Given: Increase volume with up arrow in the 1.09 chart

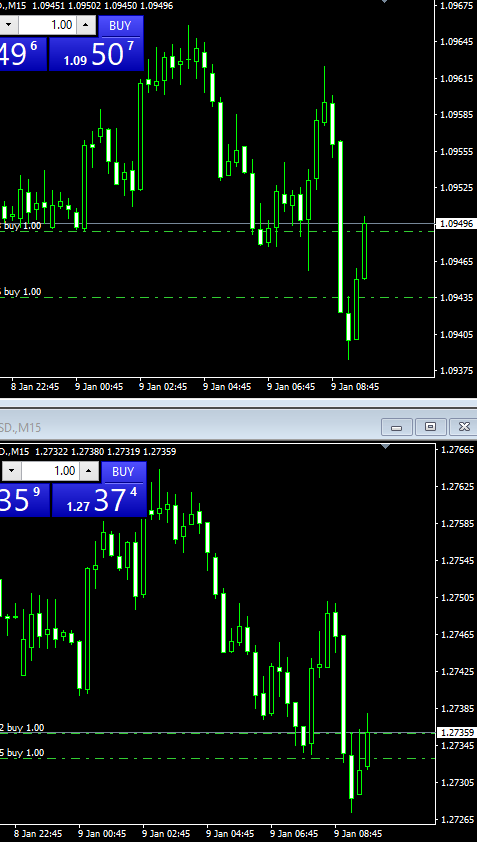Looking at the screenshot, I should [86, 25].
